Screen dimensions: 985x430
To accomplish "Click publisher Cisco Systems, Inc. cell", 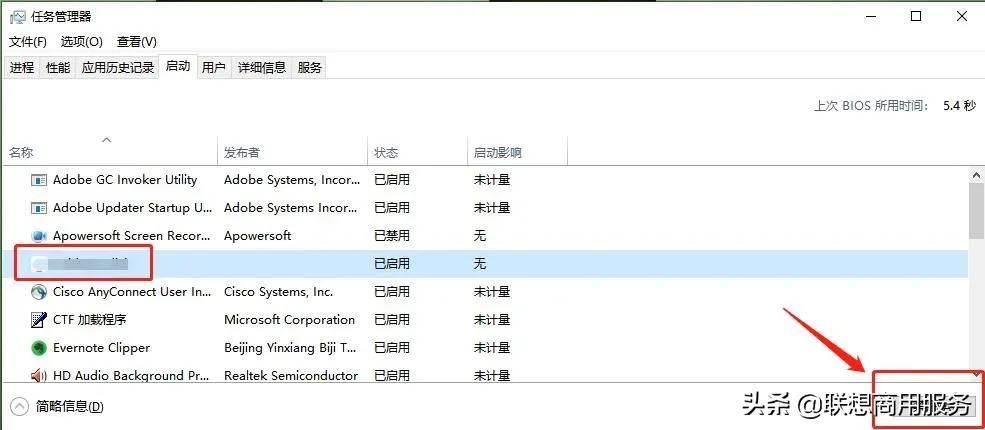I will pyautogui.click(x=279, y=292).
